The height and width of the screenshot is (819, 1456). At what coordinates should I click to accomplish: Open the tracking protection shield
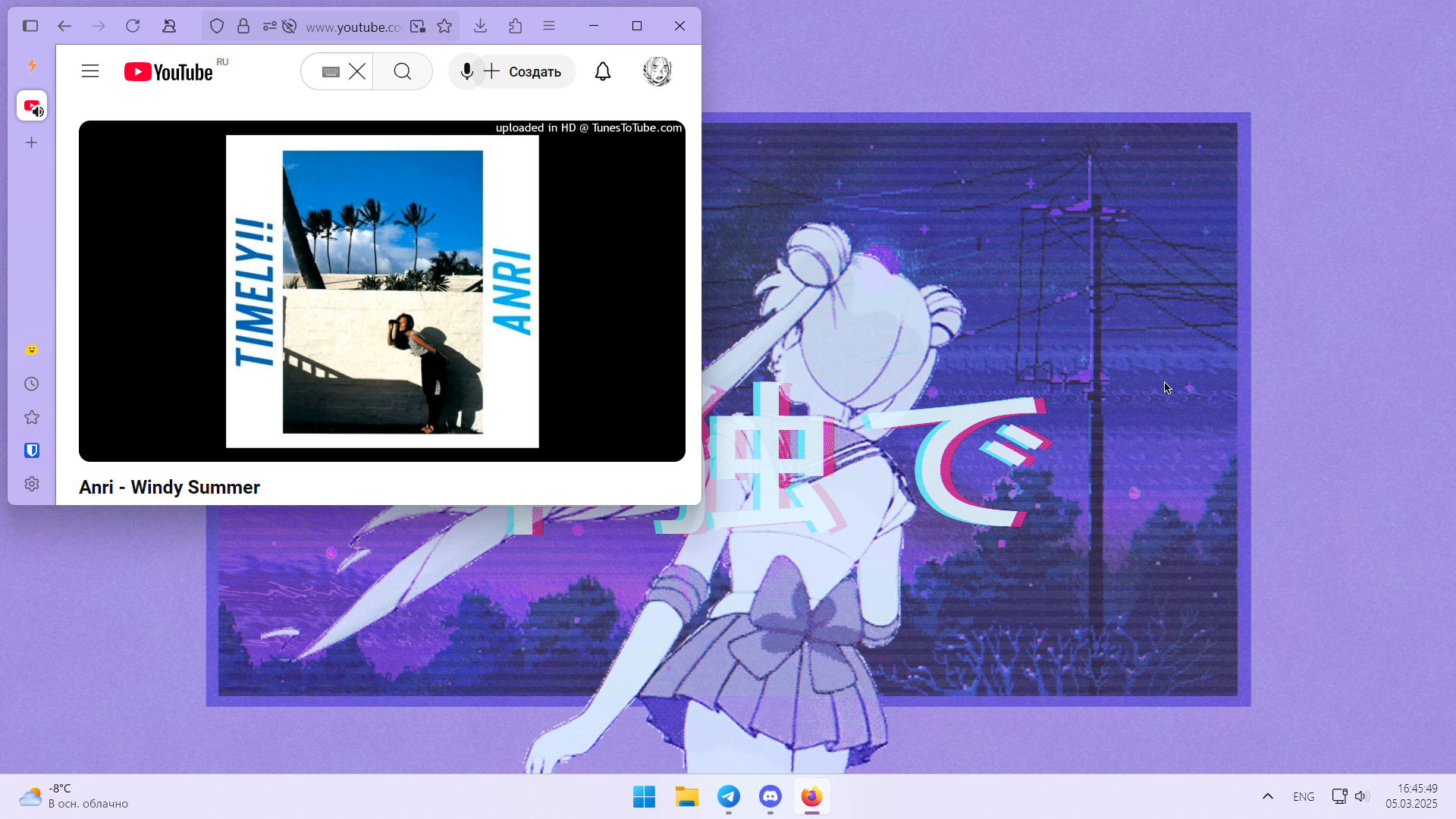coord(217,27)
